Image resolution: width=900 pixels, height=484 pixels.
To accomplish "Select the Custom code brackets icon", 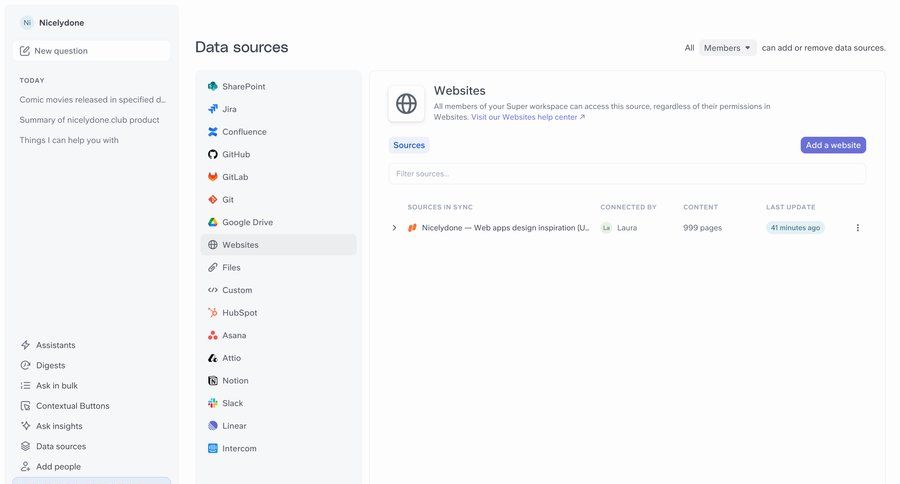I will tap(212, 290).
